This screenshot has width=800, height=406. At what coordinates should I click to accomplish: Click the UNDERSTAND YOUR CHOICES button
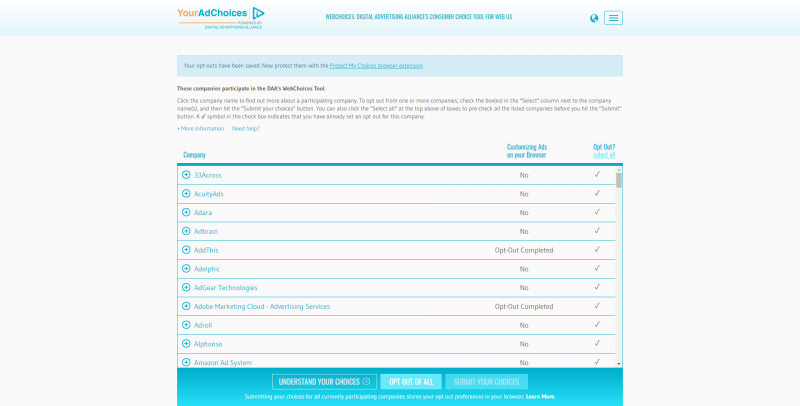324,382
